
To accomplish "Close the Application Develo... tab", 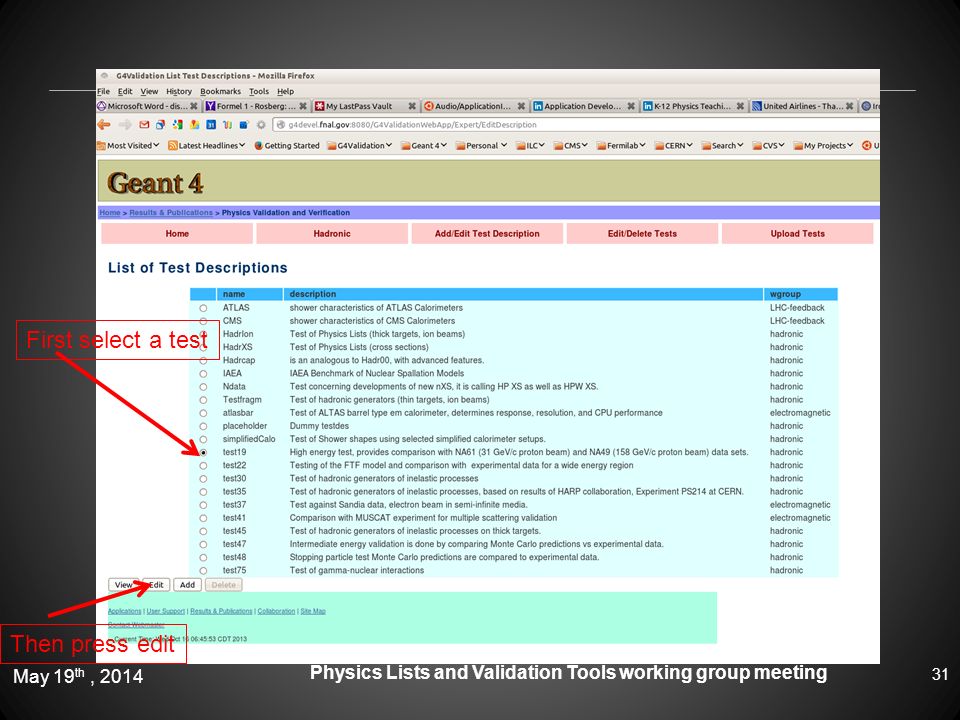I will coord(631,106).
